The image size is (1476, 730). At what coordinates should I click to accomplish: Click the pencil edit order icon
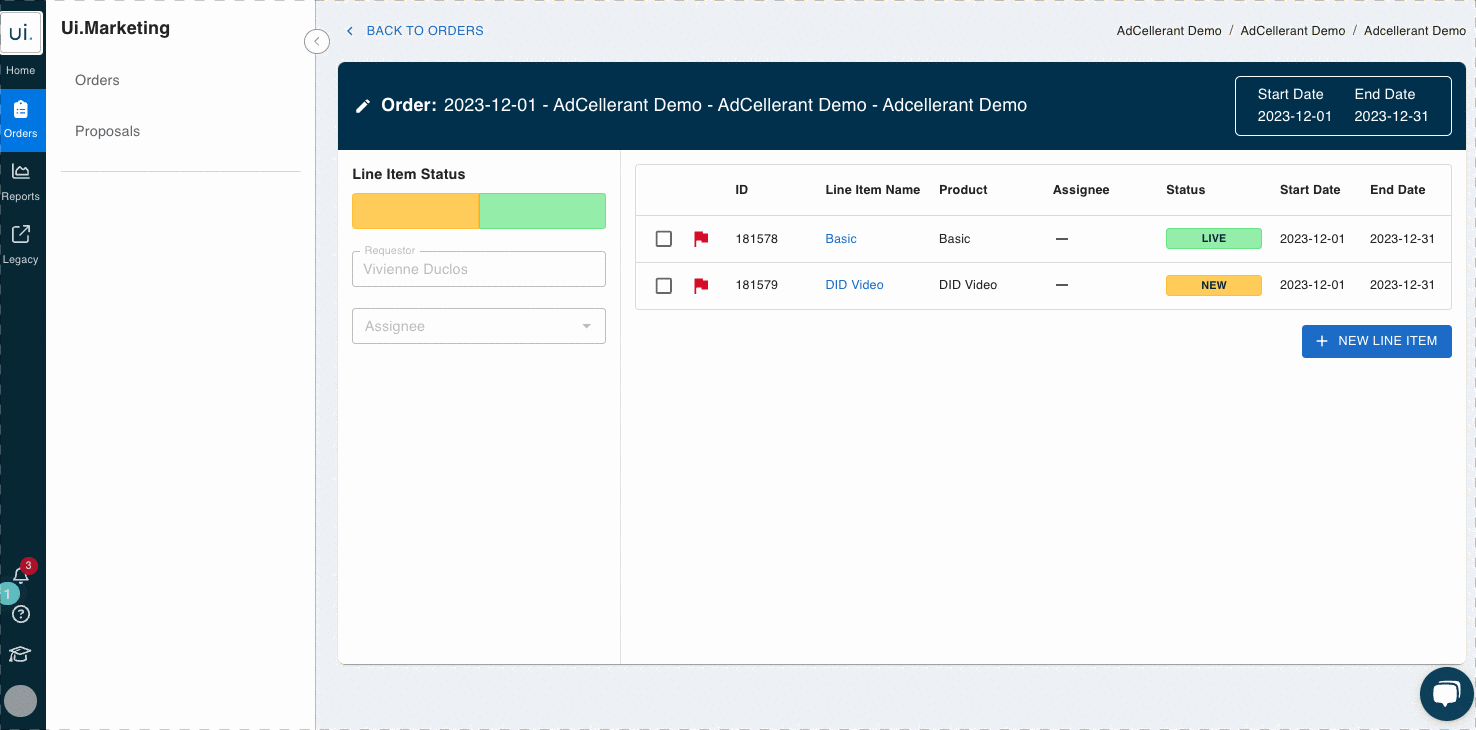(363, 106)
